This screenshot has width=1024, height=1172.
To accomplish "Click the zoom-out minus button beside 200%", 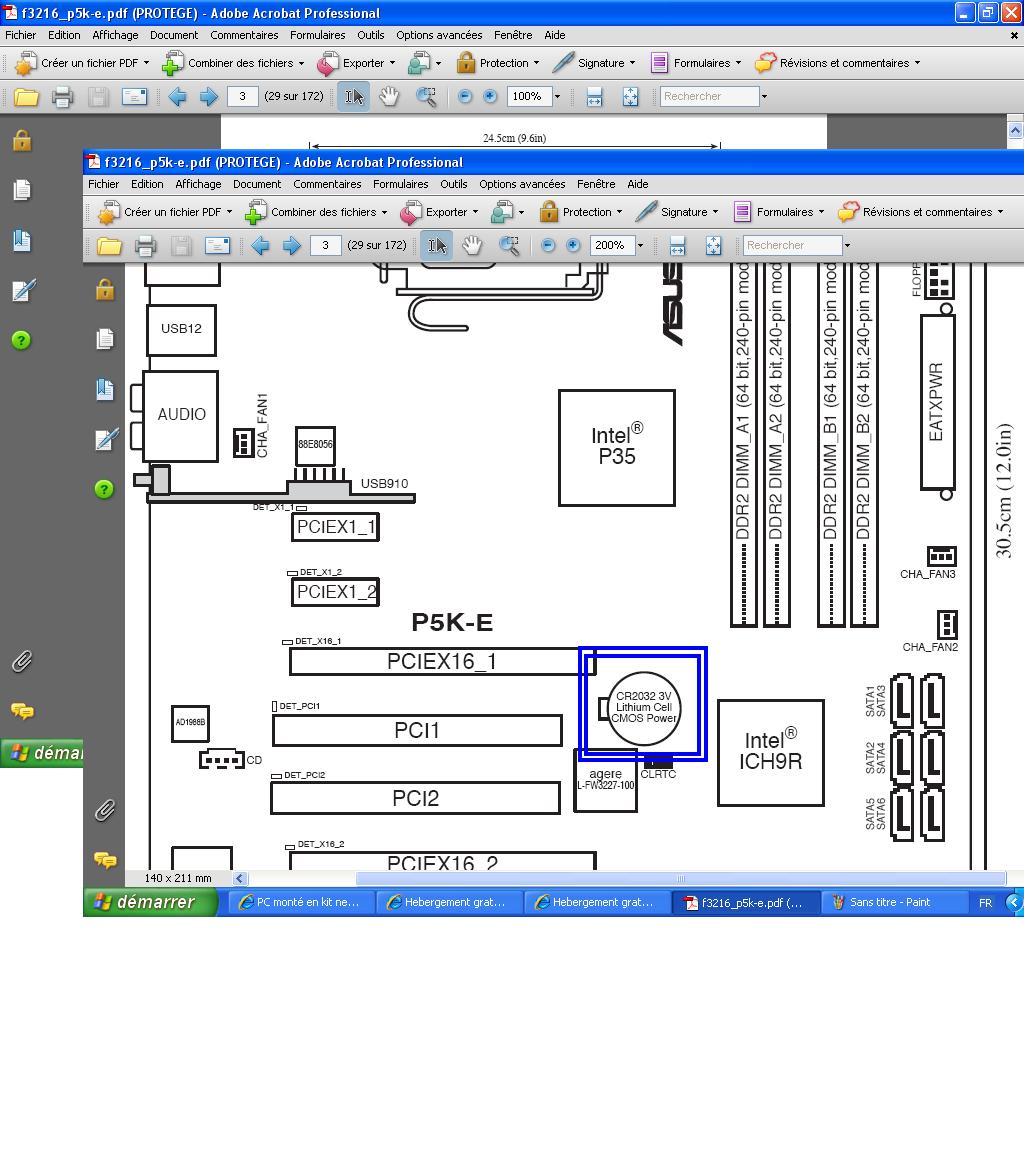I will pos(548,246).
